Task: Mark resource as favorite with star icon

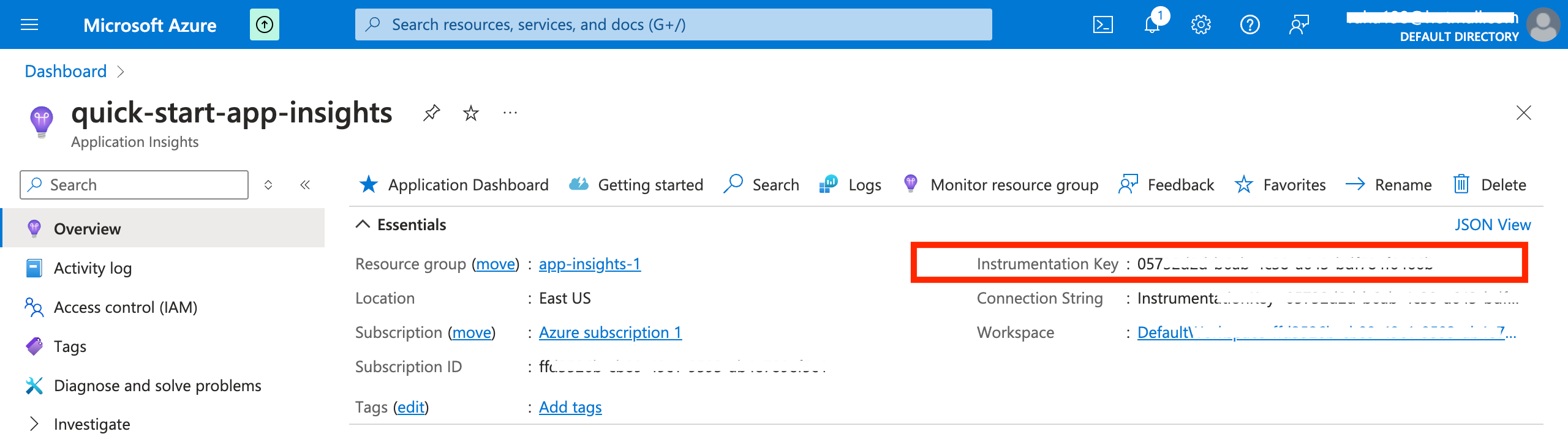Action: click(470, 113)
